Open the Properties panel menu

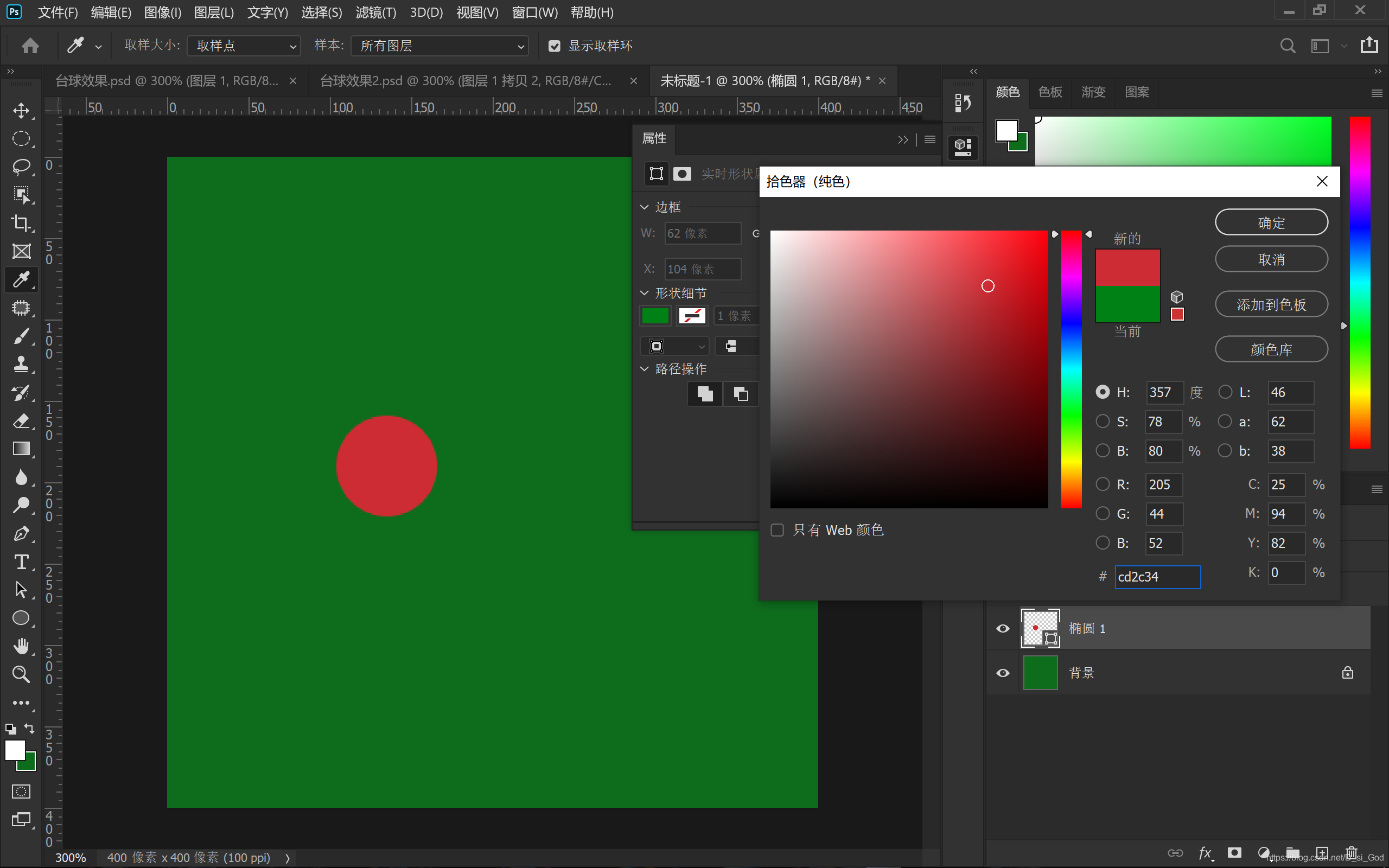(x=930, y=139)
